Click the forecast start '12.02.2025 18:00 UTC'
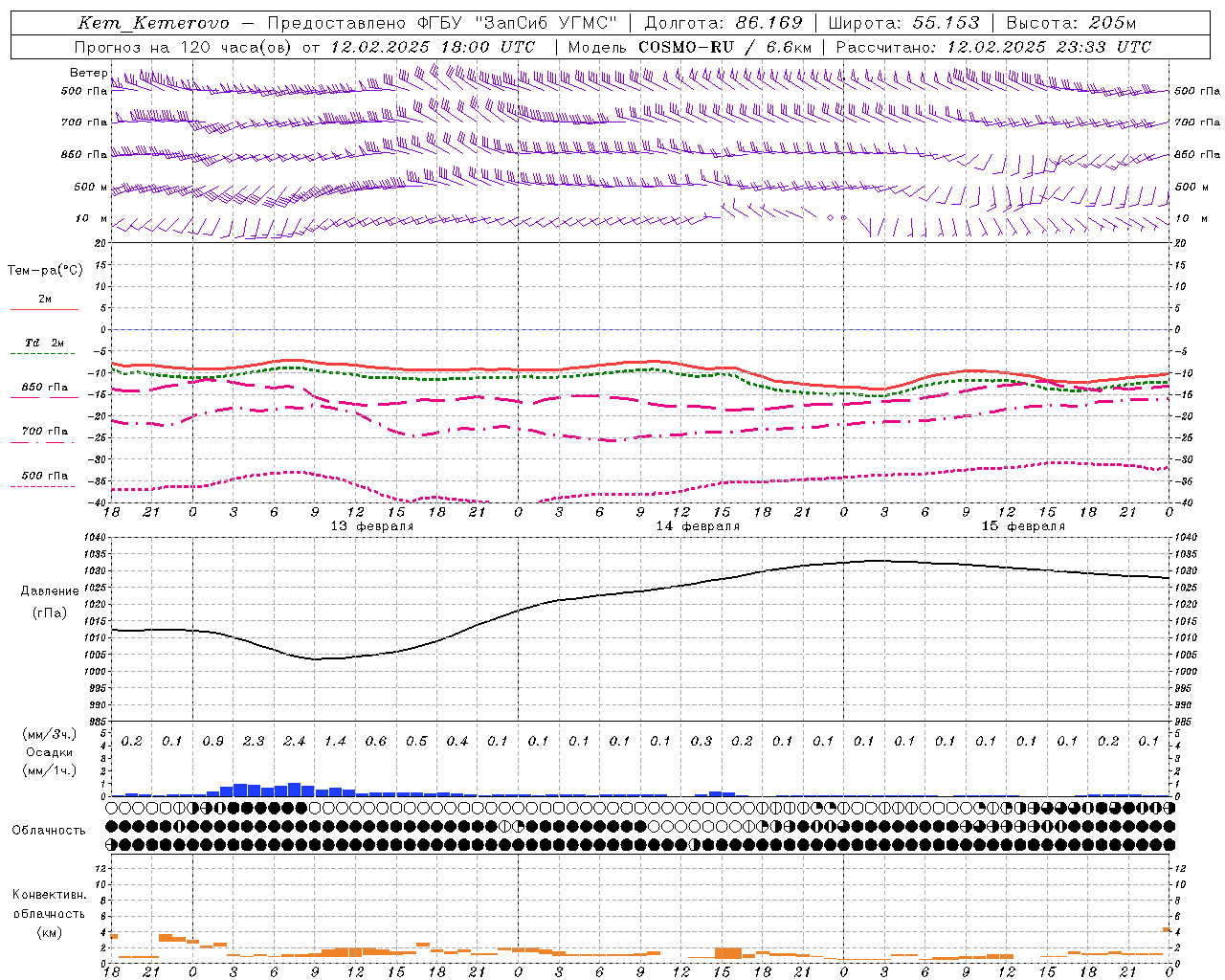This screenshot has height=980, width=1225. 433,47
